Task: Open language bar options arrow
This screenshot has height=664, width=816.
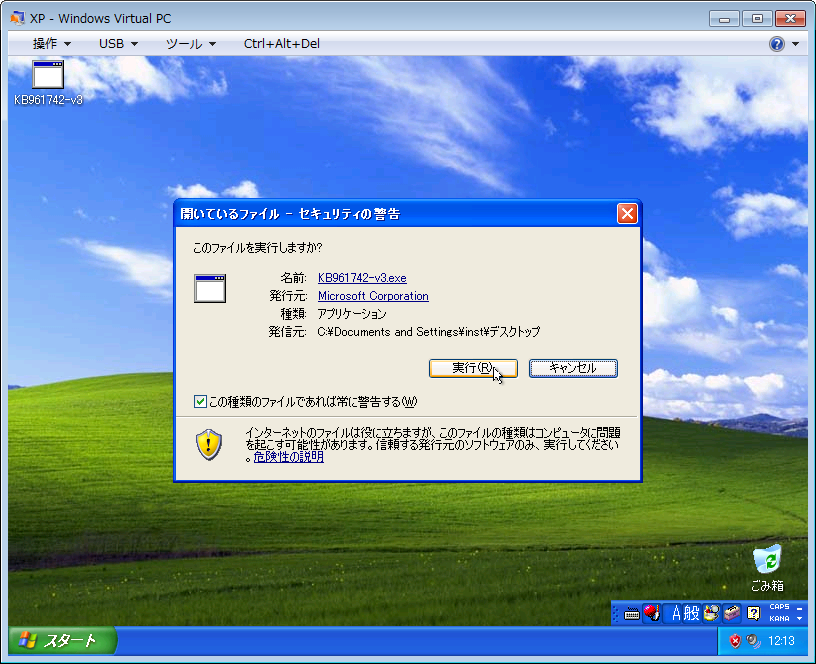Action: click(800, 619)
